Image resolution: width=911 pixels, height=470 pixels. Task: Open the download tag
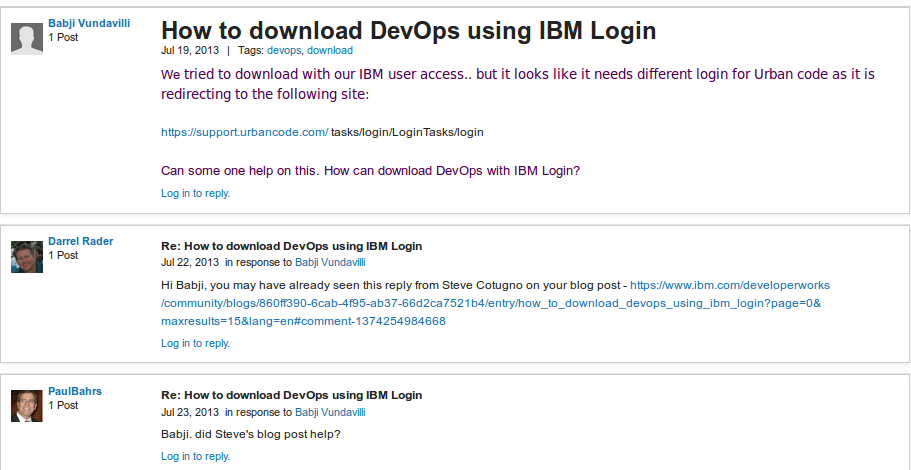(330, 51)
